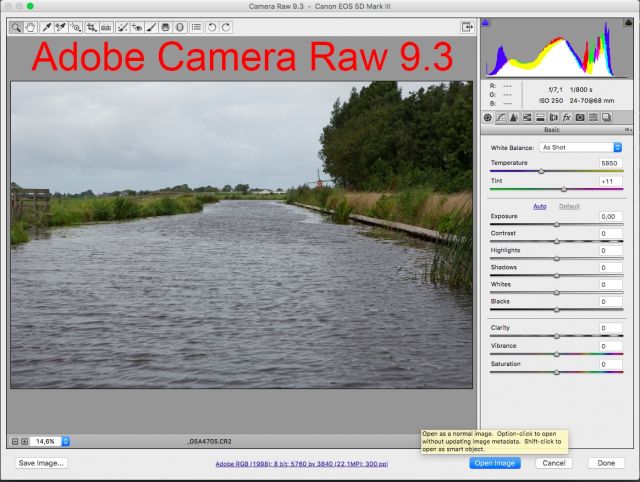
Task: Toggle full screen mode icon
Action: click(x=467, y=27)
